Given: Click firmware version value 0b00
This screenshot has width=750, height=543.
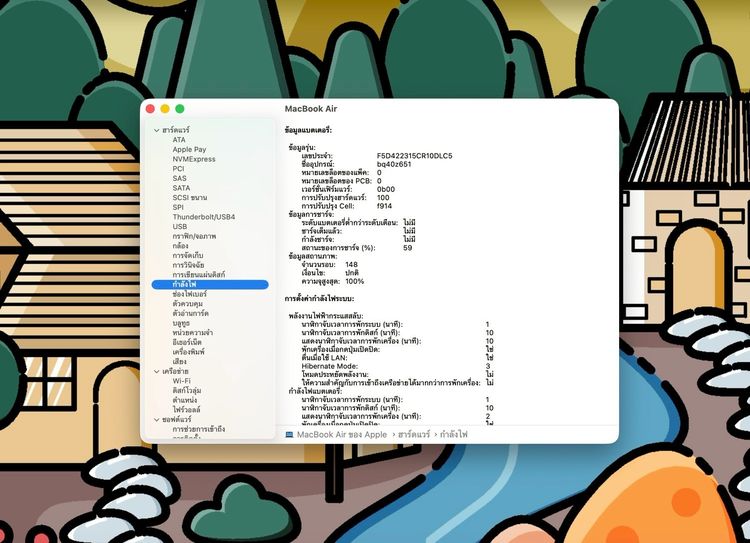Looking at the screenshot, I should pos(386,189).
